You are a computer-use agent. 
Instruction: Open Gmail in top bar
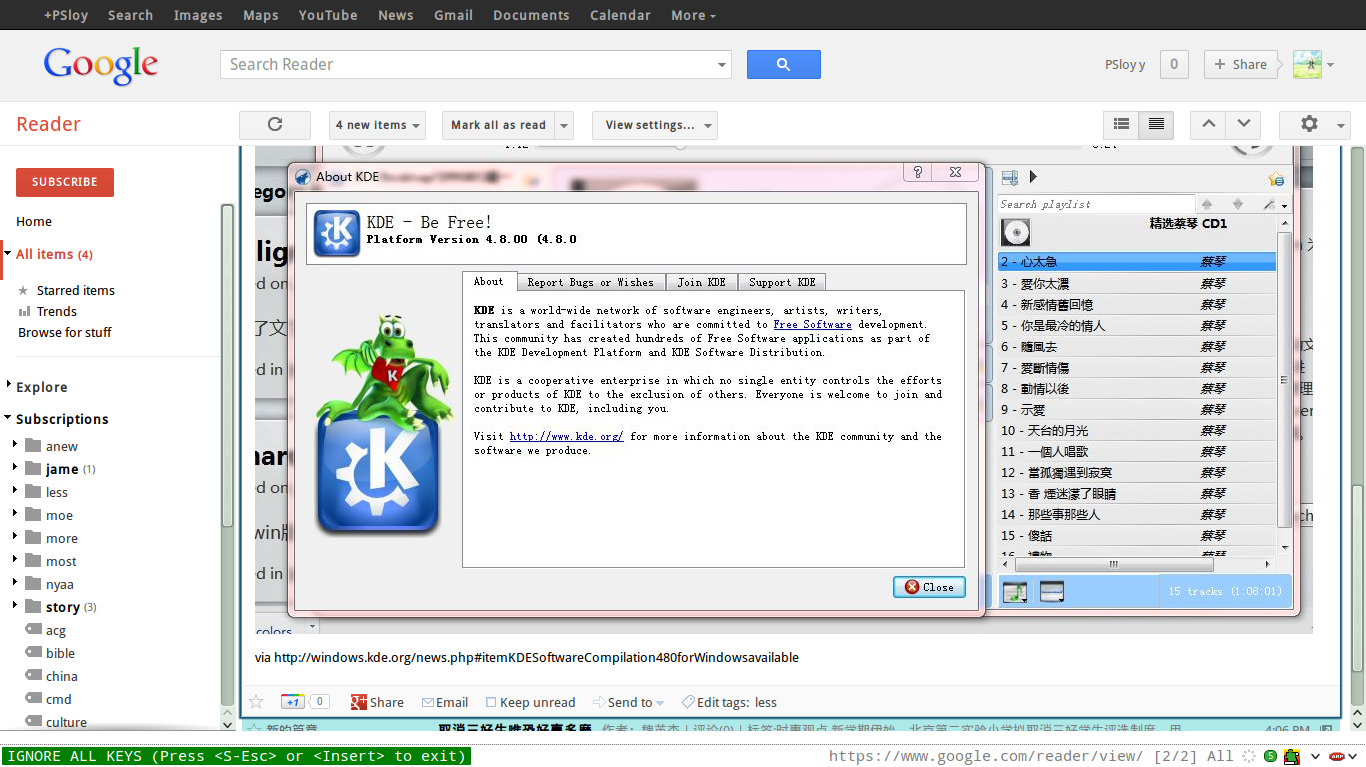(453, 15)
